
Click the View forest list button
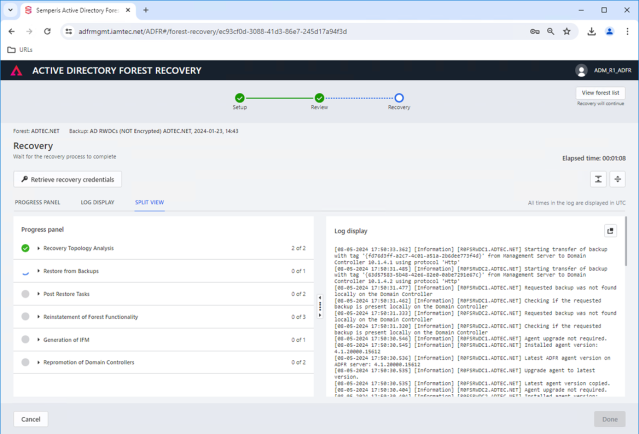pyautogui.click(x=600, y=93)
